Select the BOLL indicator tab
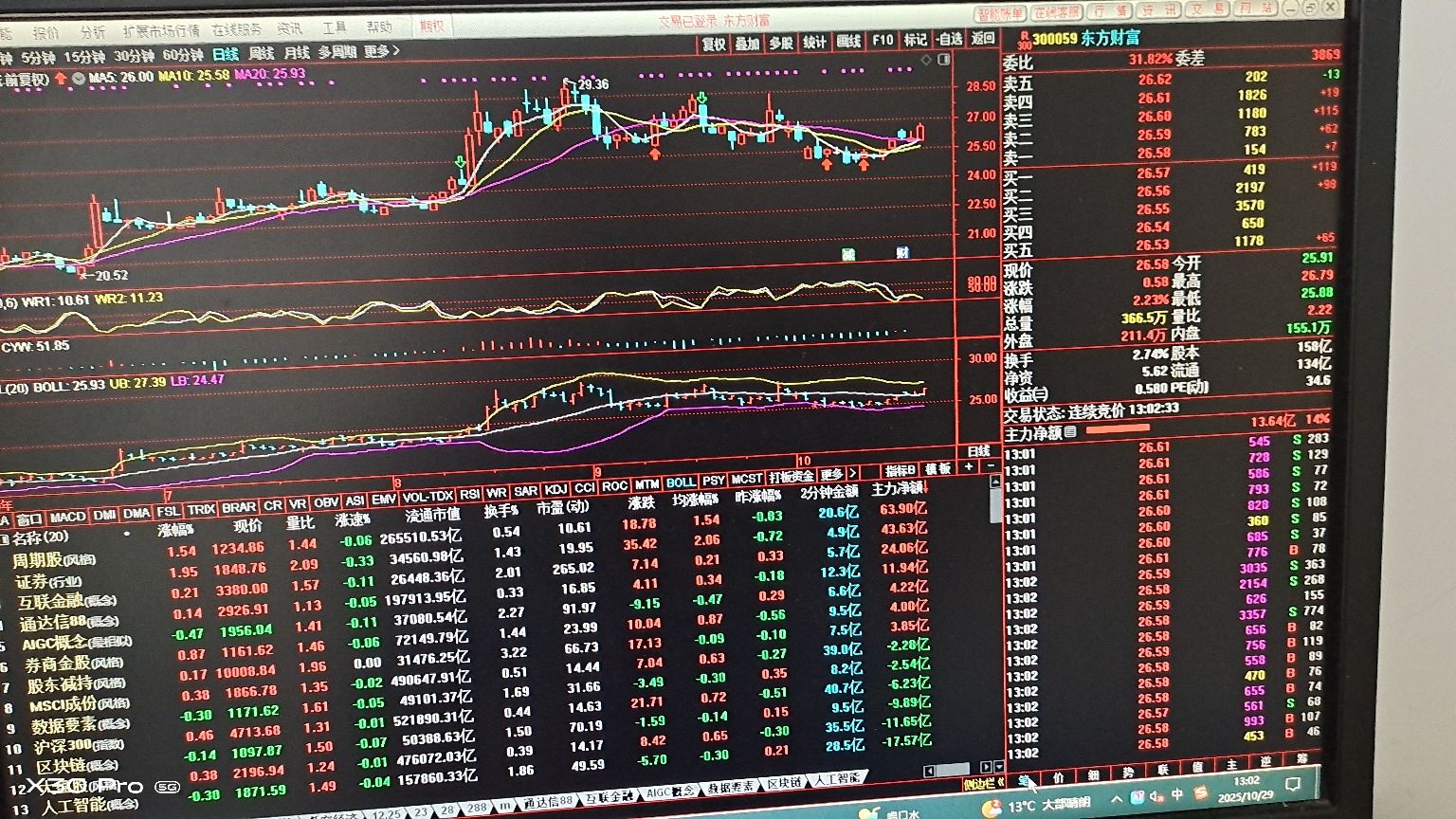 pyautogui.click(x=681, y=483)
